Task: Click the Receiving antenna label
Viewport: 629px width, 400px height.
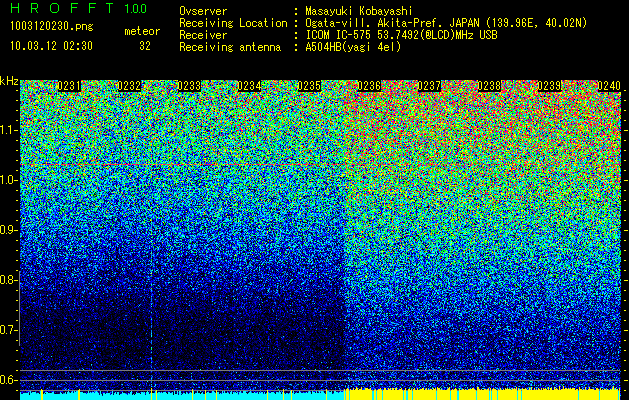Action: 230,47
